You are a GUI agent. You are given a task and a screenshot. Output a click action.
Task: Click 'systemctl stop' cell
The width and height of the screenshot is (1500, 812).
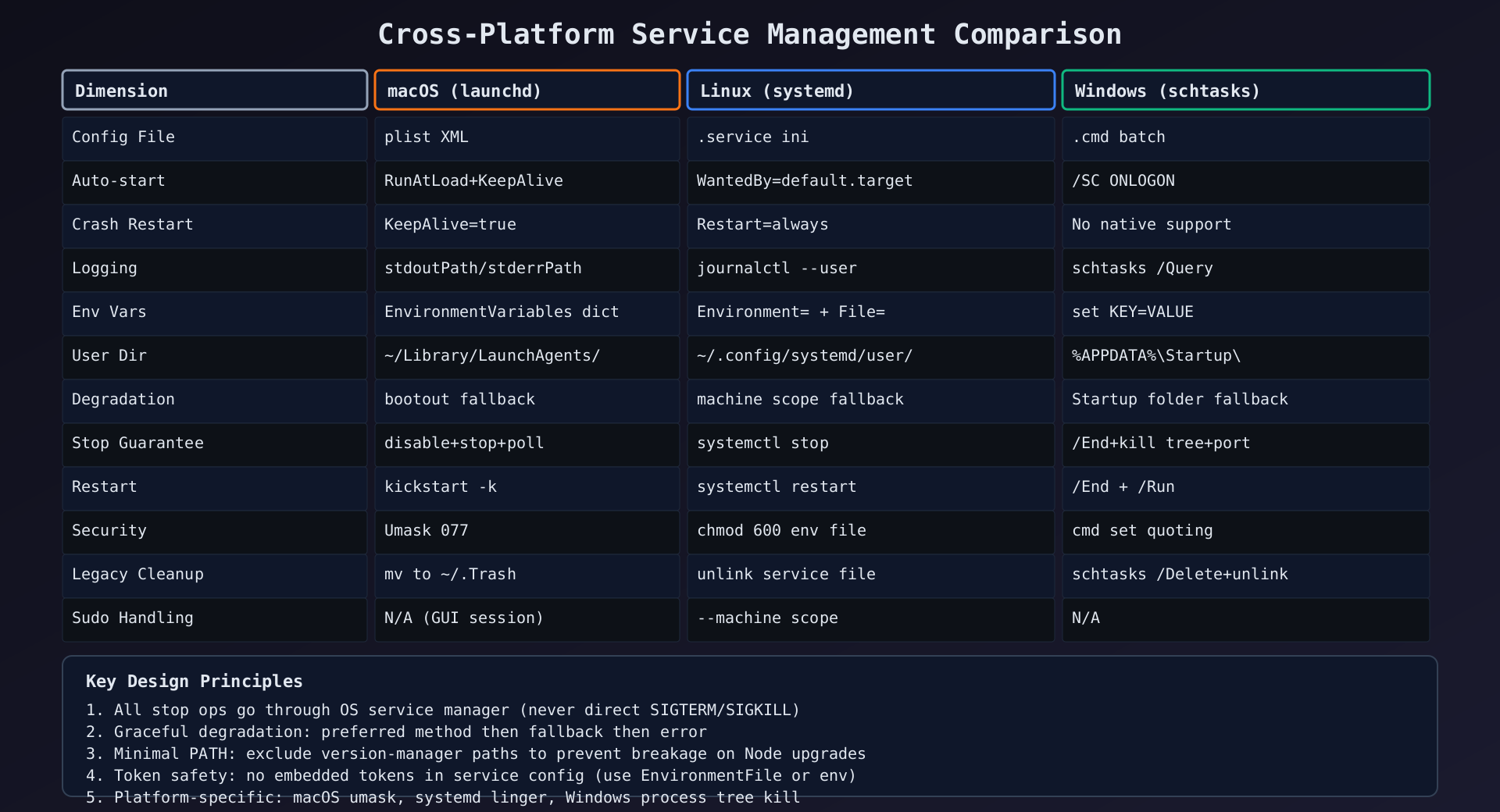coord(871,445)
